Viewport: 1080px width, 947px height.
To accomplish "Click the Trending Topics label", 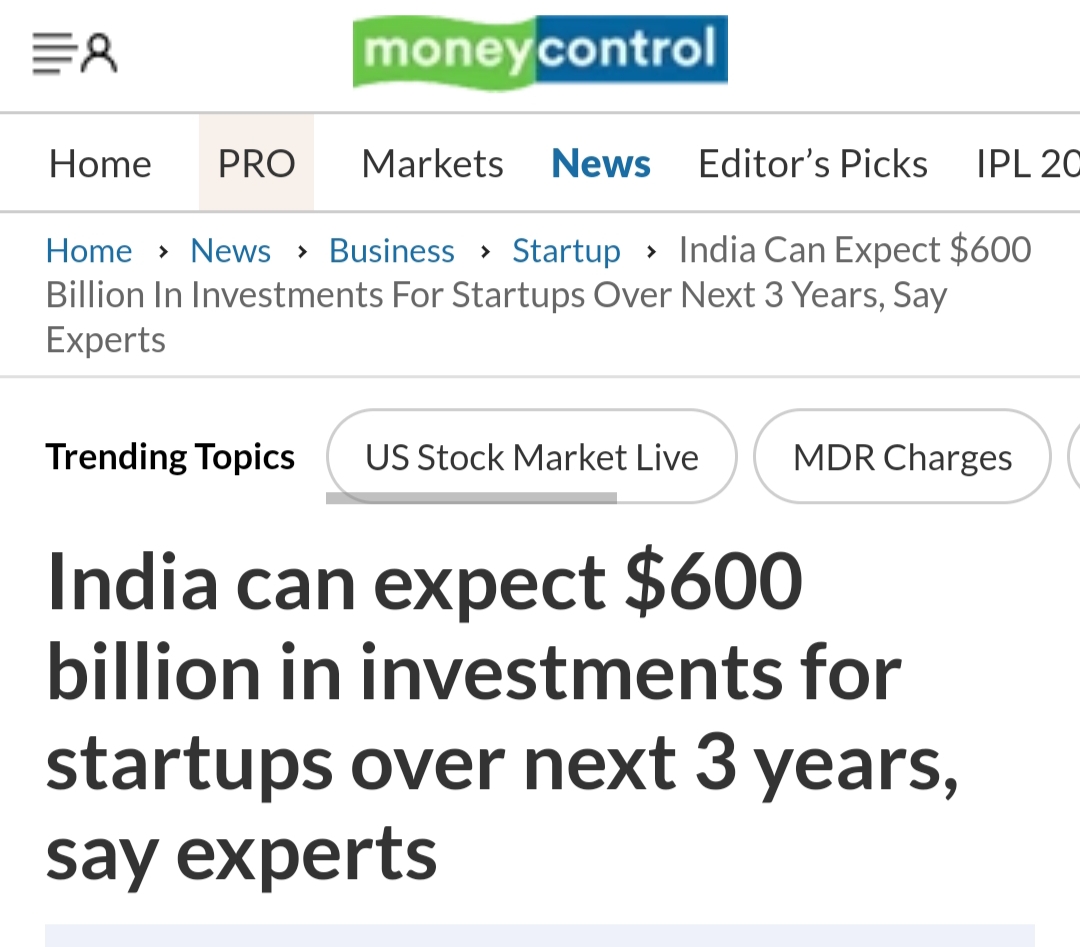I will pos(170,457).
